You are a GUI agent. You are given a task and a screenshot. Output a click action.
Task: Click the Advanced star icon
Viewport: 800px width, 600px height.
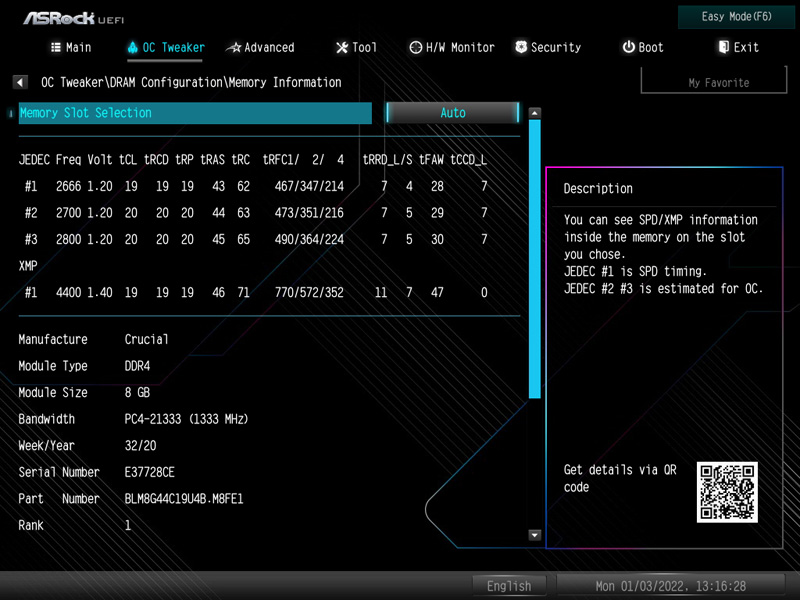233,48
